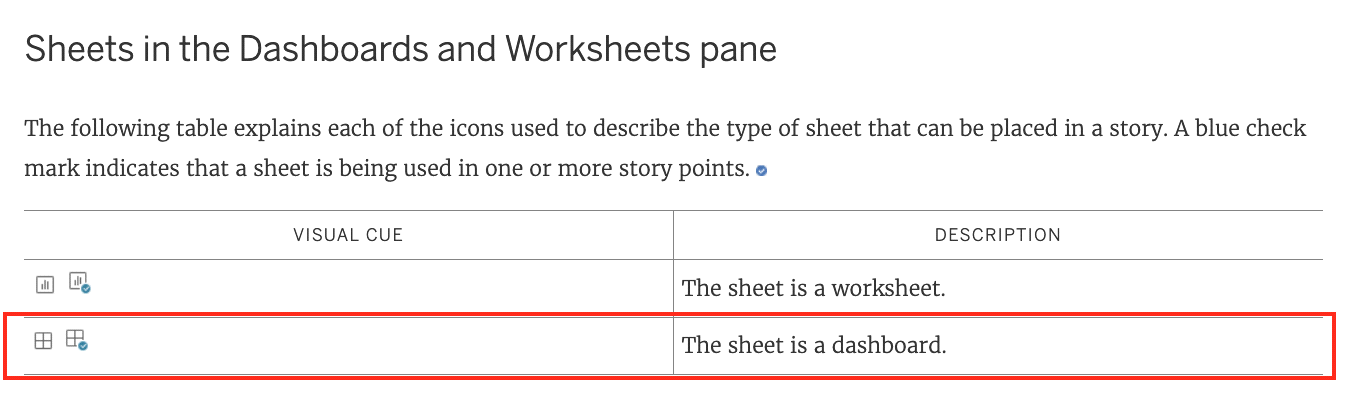This screenshot has width=1346, height=404.
Task: Select the "VISUAL CUE" column header
Action: pyautogui.click(x=348, y=235)
